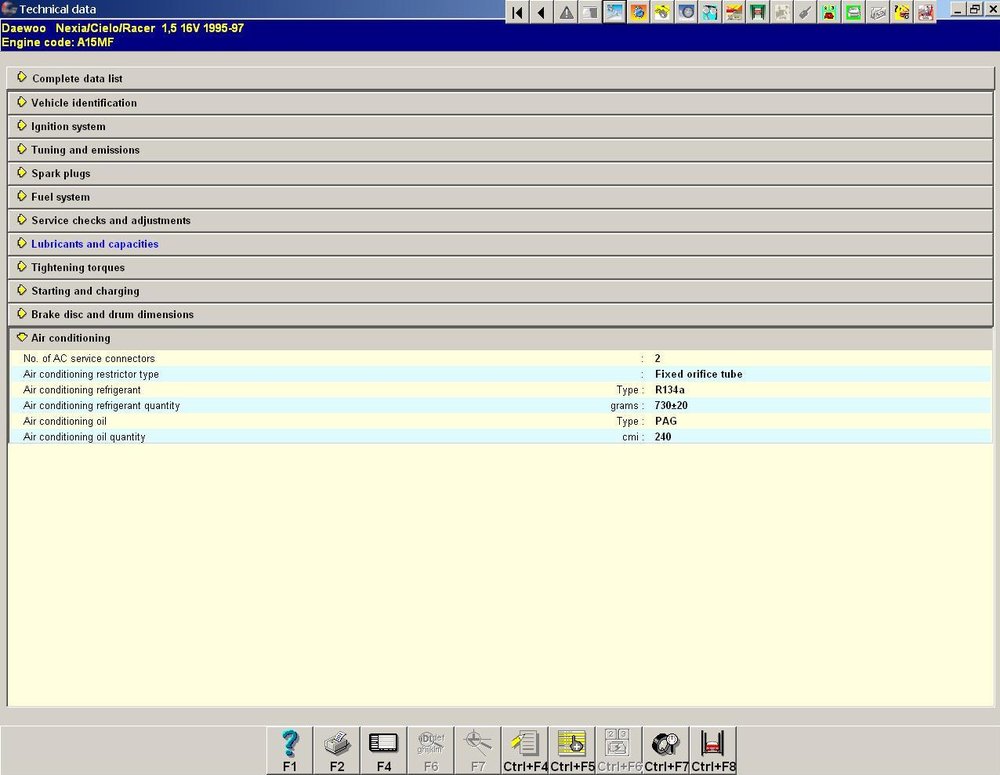Open the cyan module icon beside the wheel icon
Viewport: 1000px width, 775px height.
coord(710,12)
